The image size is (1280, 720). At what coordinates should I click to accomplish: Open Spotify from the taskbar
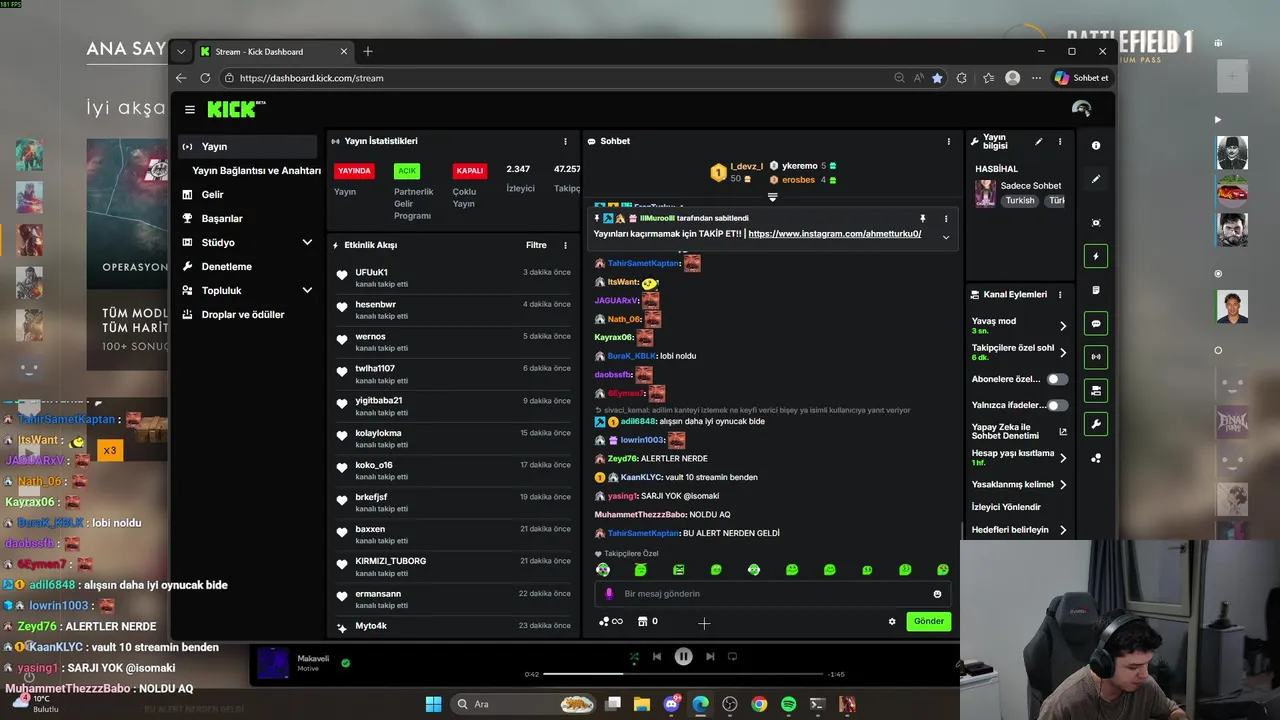click(x=788, y=704)
